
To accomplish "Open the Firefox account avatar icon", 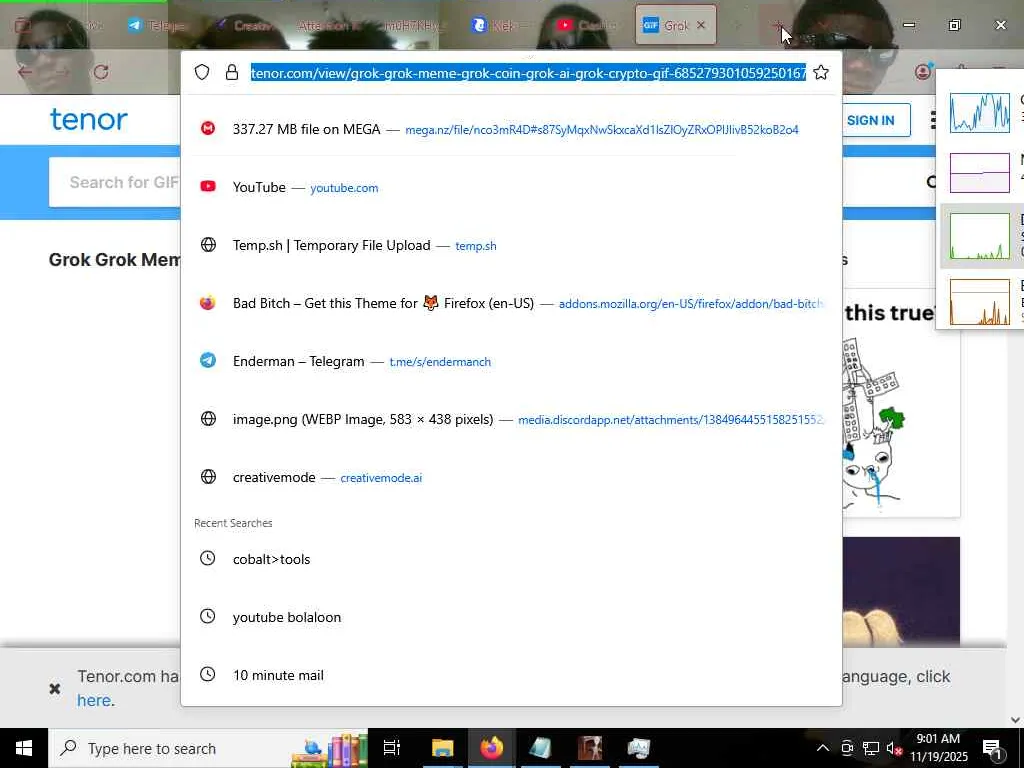I will [x=922, y=72].
